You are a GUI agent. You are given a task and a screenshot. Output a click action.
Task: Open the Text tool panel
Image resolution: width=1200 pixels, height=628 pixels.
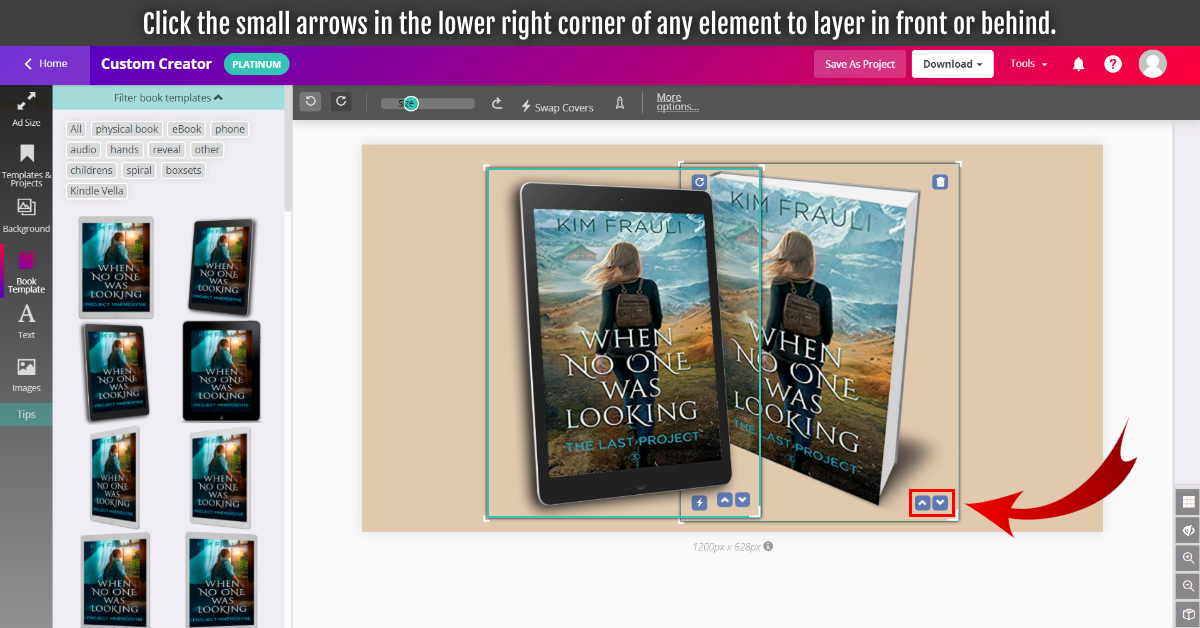point(26,322)
